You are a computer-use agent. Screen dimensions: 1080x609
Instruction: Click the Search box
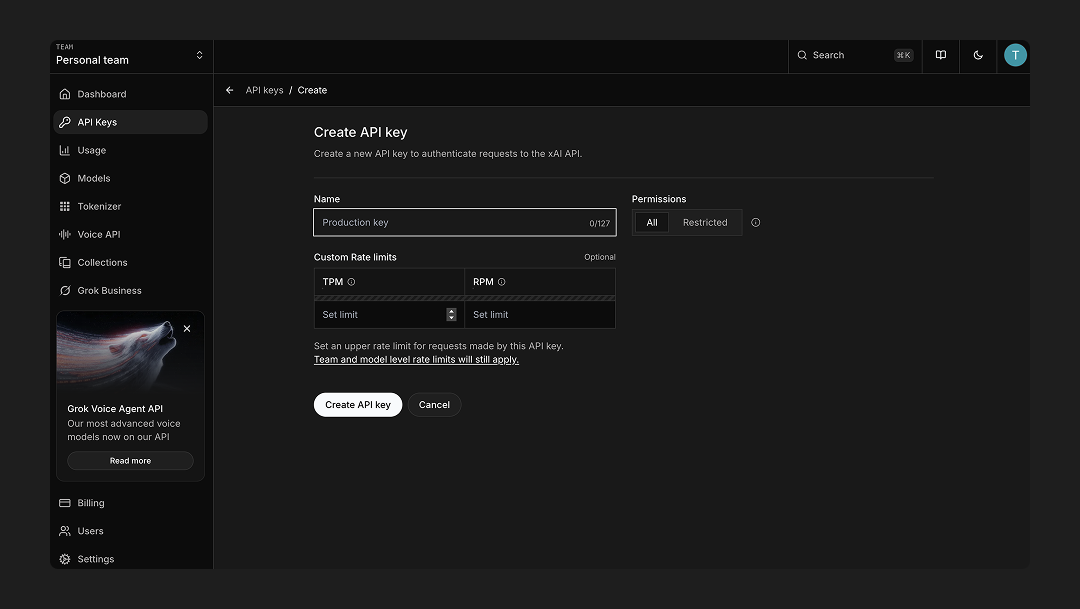855,55
